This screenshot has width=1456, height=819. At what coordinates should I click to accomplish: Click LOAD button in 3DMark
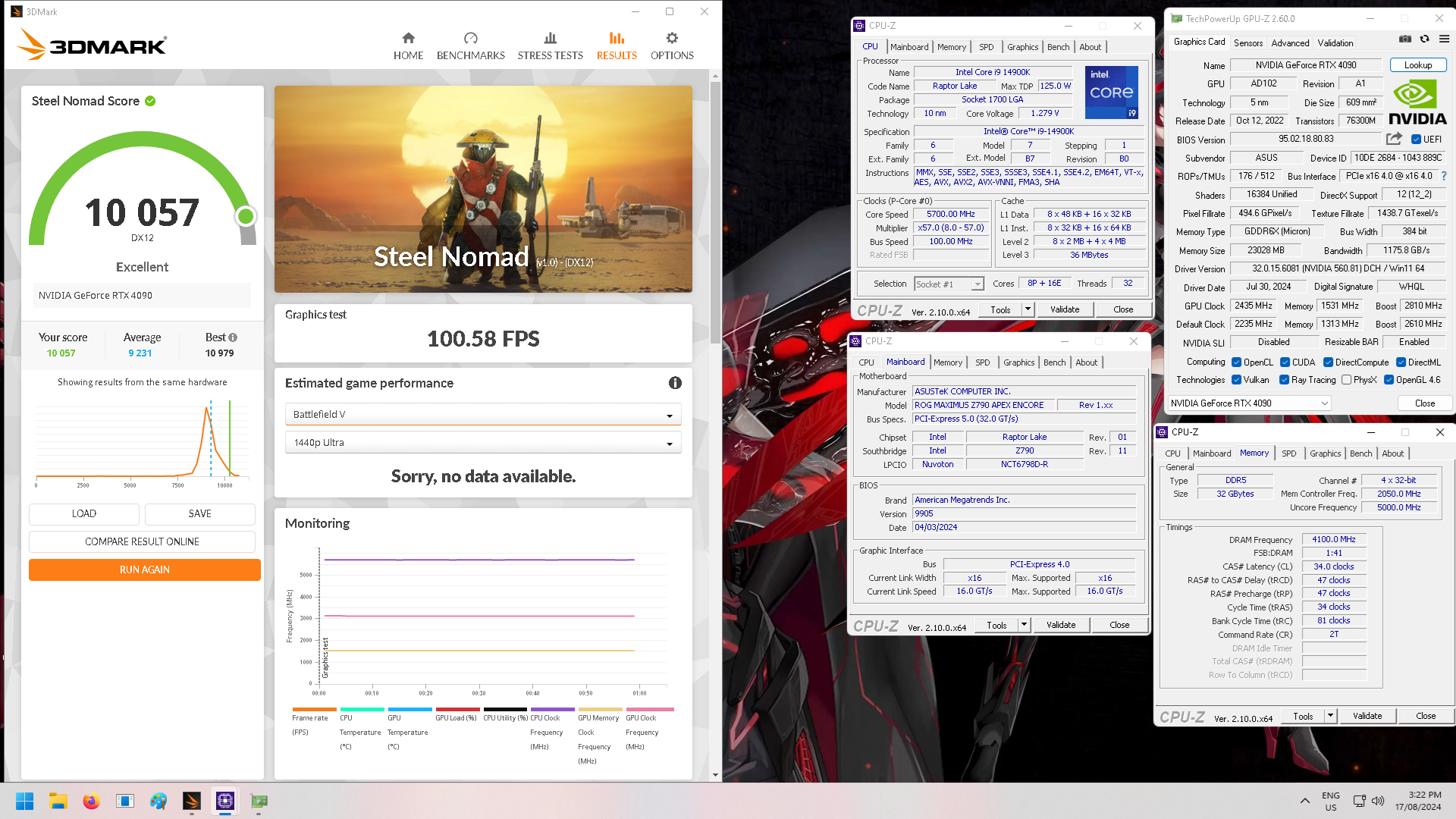(84, 513)
